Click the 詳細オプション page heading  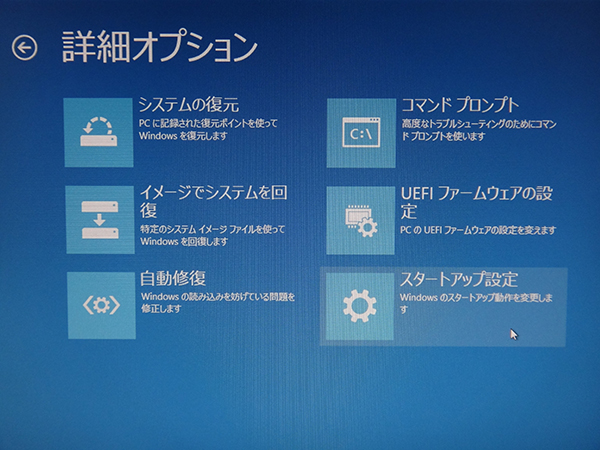pyautogui.click(x=159, y=47)
